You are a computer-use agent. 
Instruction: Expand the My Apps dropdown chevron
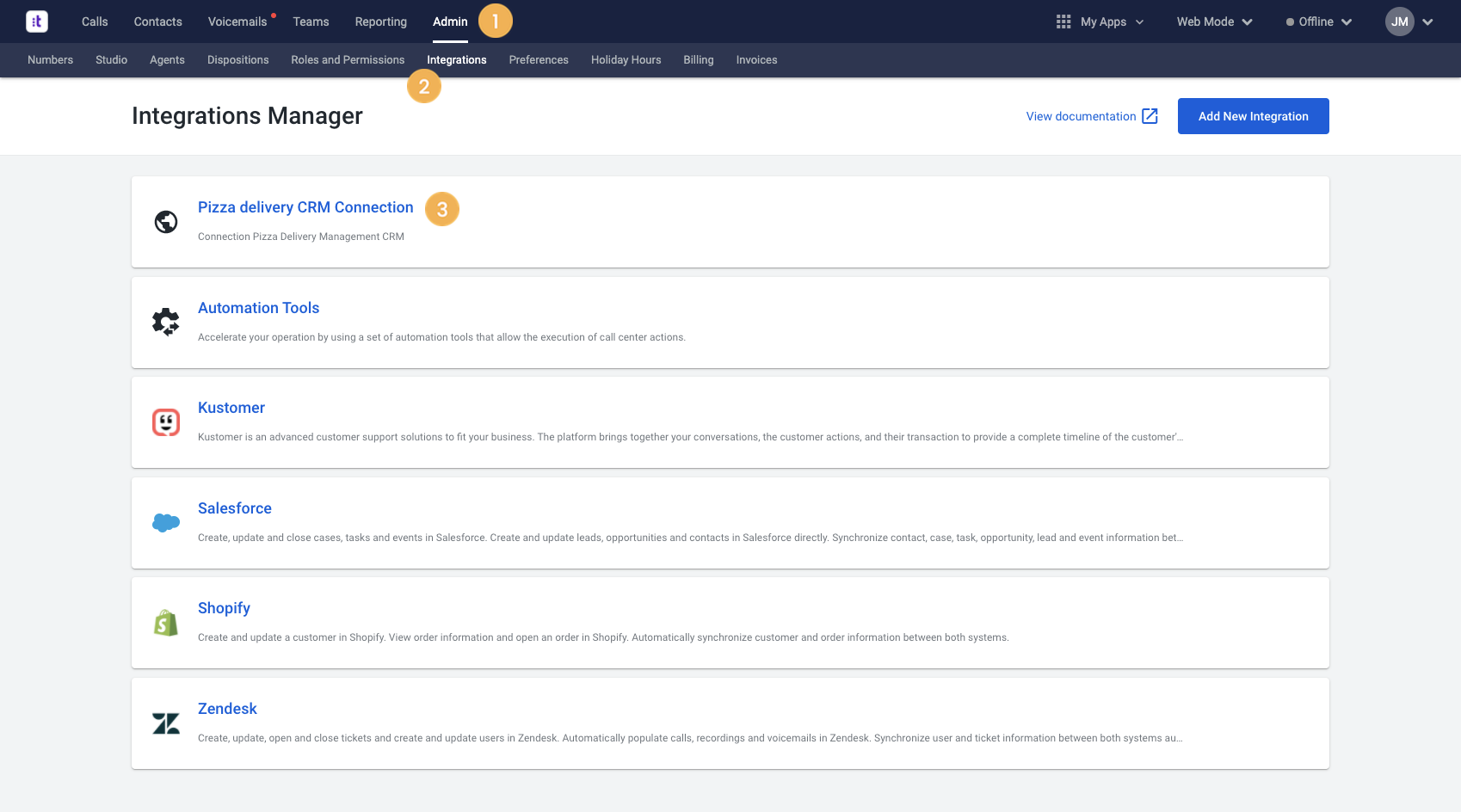[x=1140, y=22]
